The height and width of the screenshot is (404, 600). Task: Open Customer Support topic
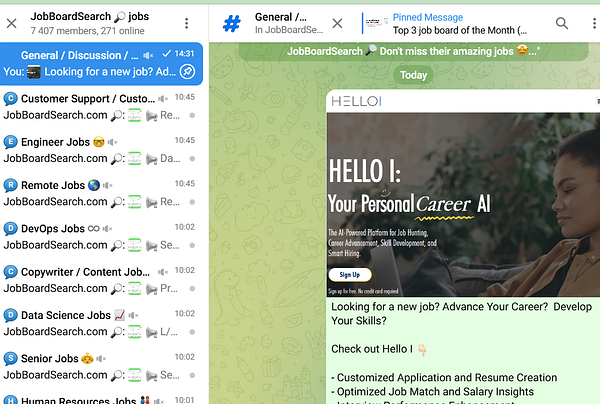(101, 107)
